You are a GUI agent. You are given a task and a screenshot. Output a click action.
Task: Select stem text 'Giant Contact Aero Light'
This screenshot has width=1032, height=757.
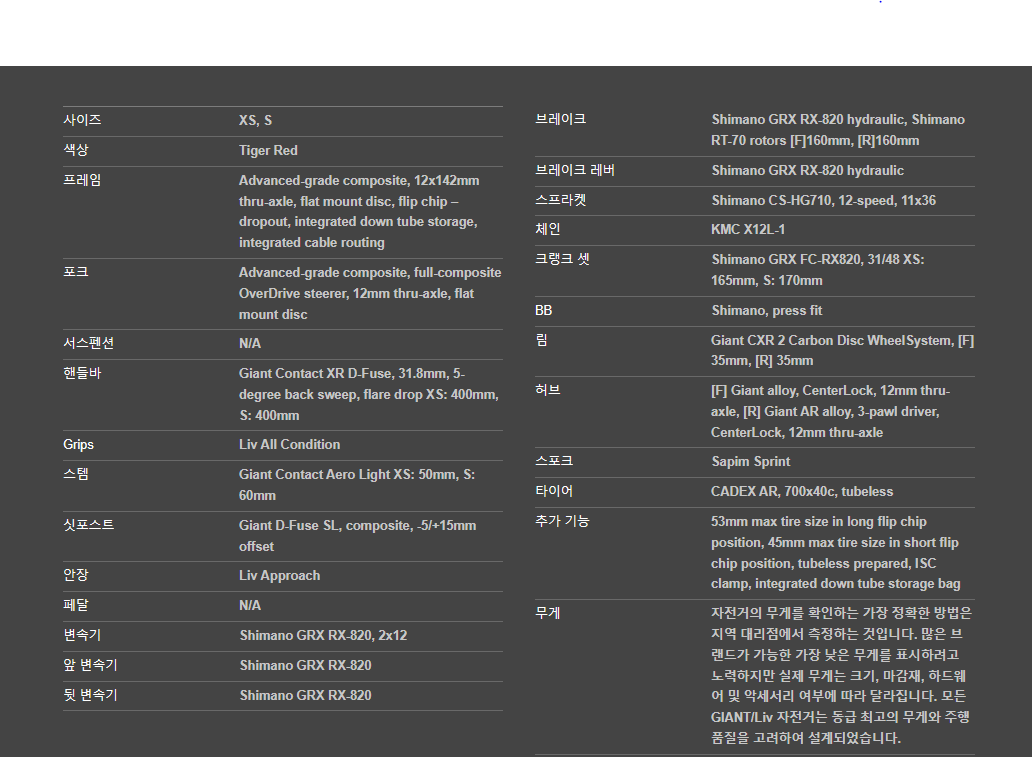click(315, 475)
